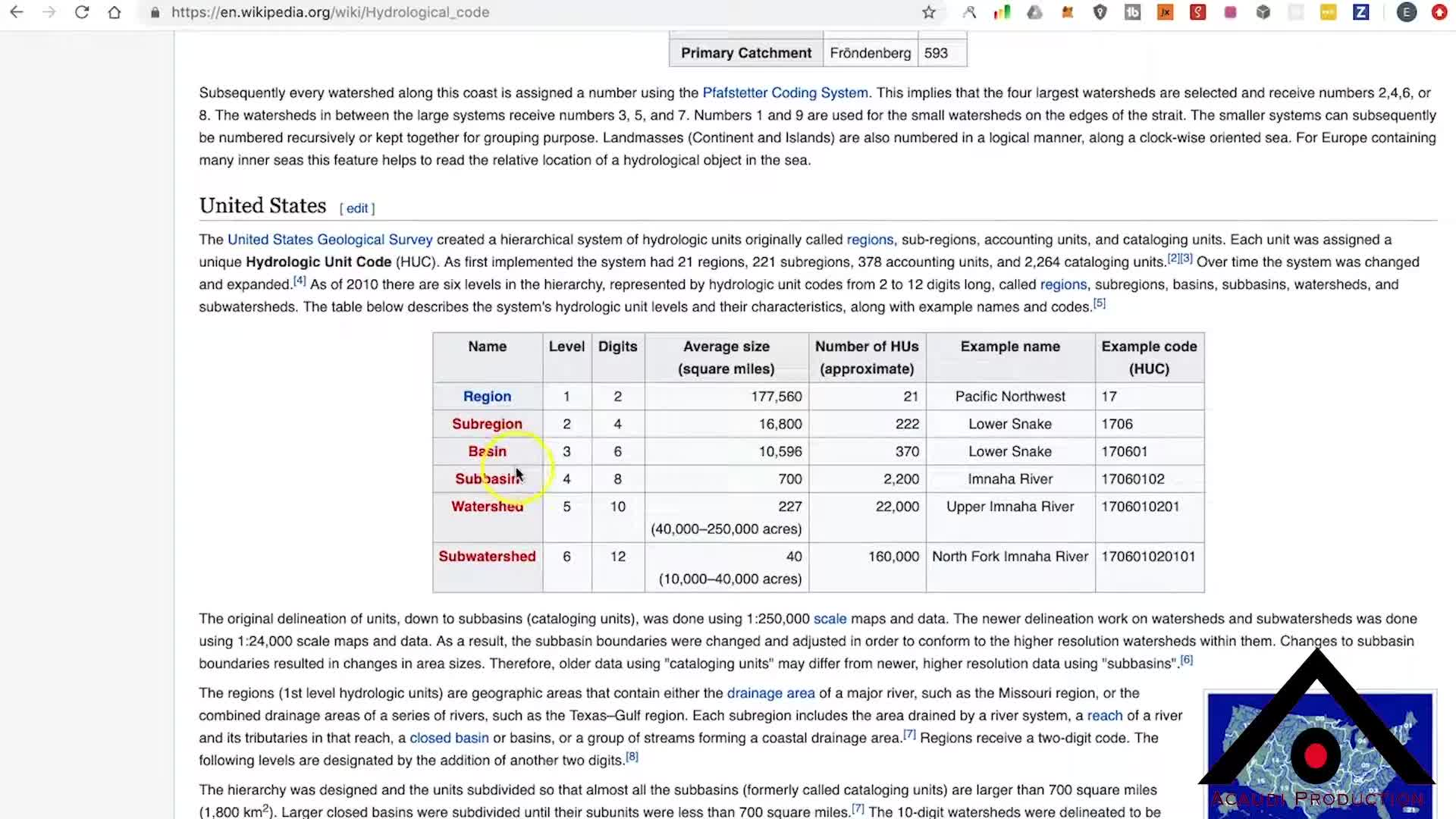The width and height of the screenshot is (1456, 819).
Task: Go to the browser home page
Action: 115,12
